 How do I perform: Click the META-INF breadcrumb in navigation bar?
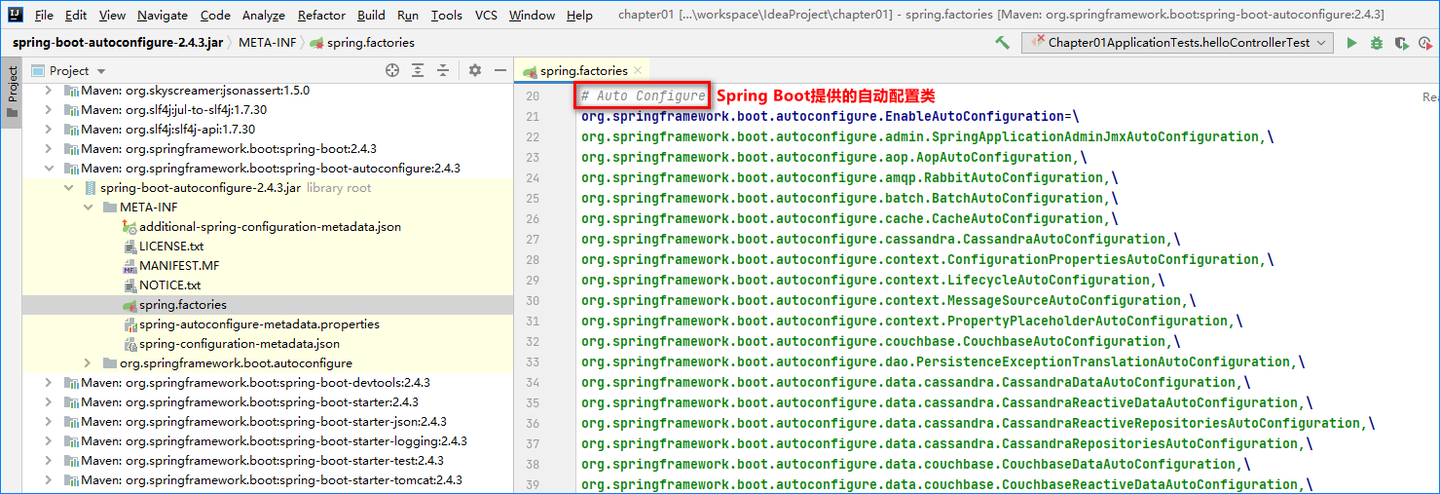(x=265, y=43)
